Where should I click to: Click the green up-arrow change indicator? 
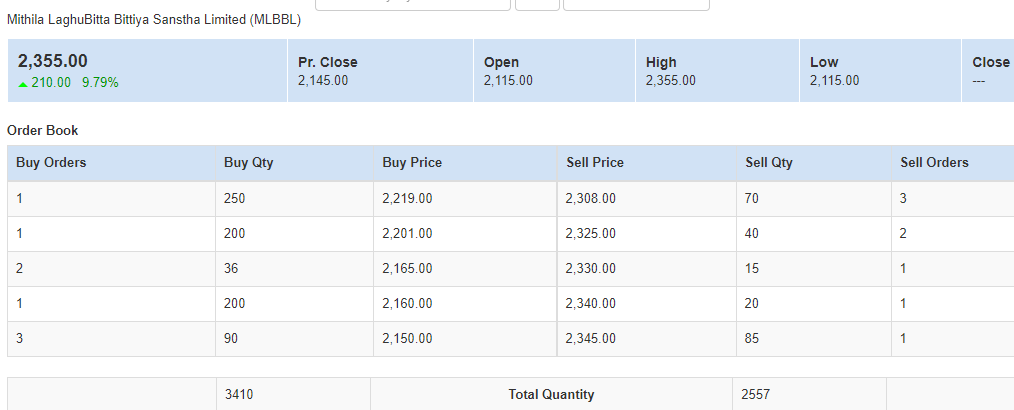point(23,84)
